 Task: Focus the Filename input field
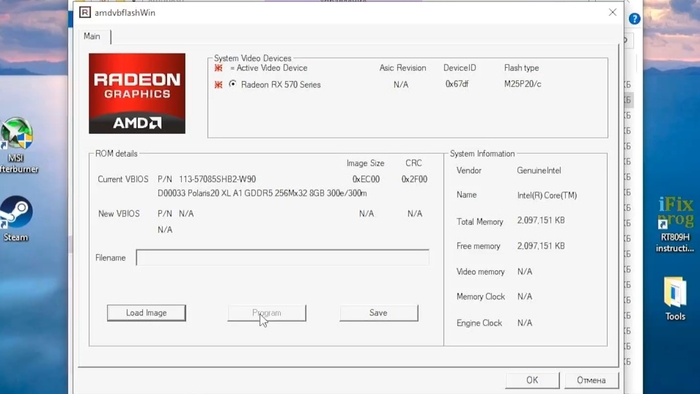(x=283, y=257)
